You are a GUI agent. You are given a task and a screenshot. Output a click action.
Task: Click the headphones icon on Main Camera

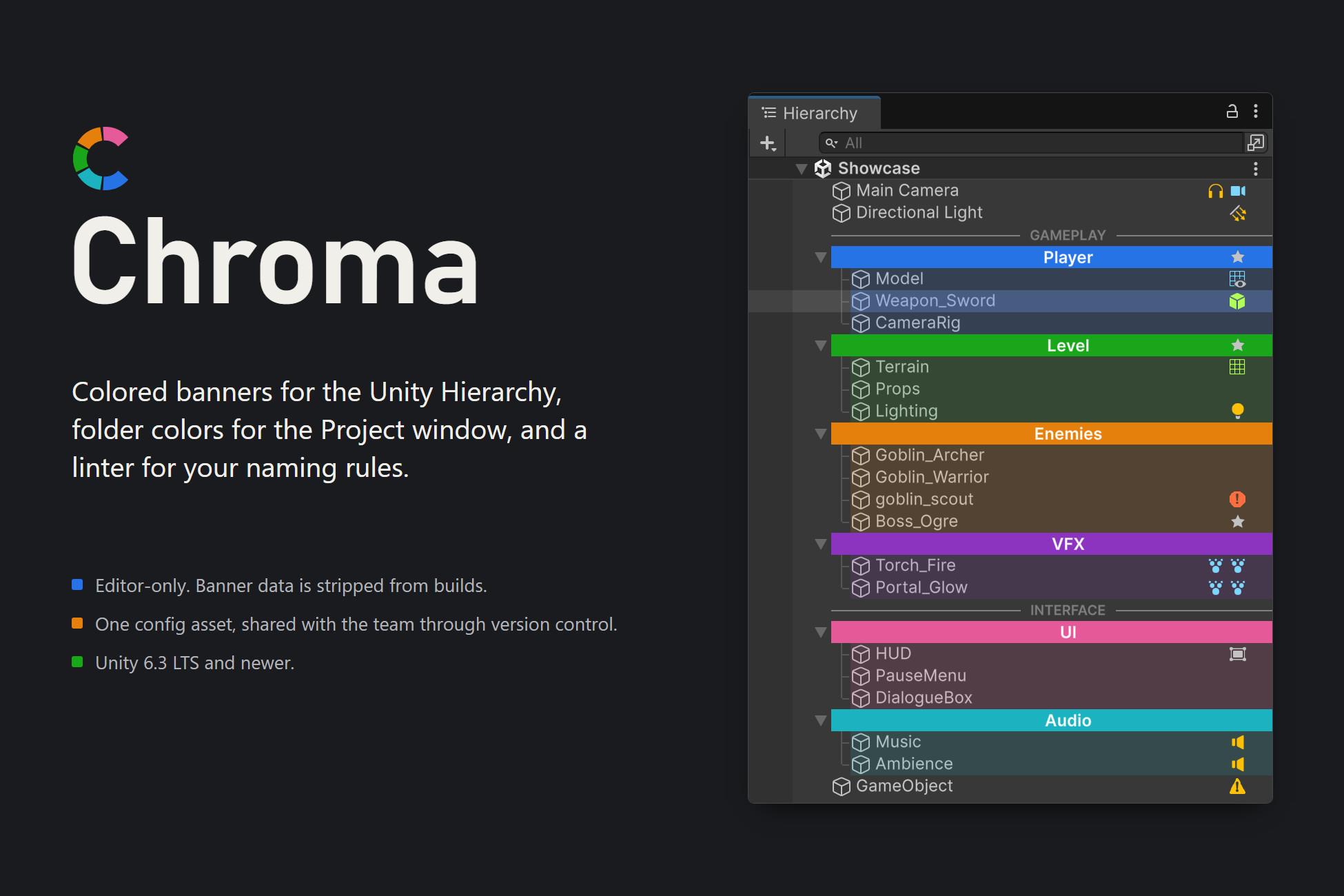[x=1216, y=191]
